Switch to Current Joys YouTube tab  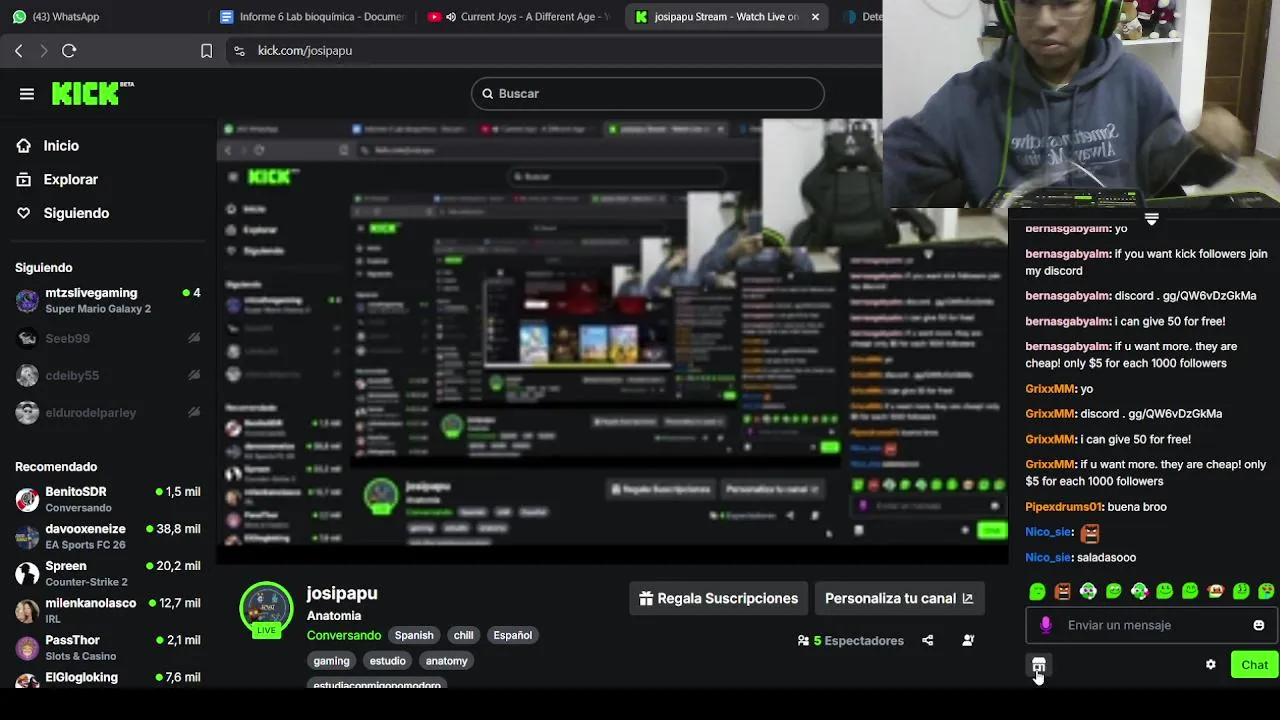(x=518, y=16)
